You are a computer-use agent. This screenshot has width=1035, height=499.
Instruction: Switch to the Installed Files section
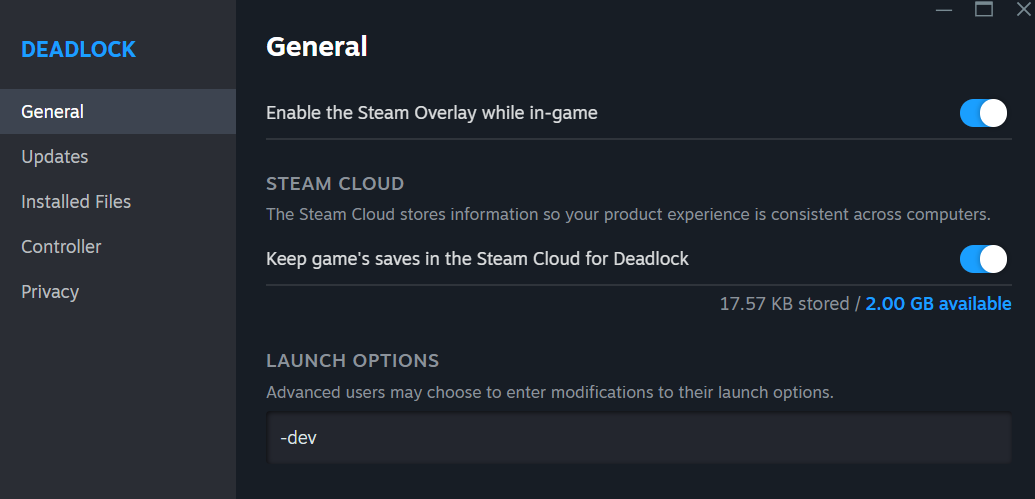coord(76,202)
